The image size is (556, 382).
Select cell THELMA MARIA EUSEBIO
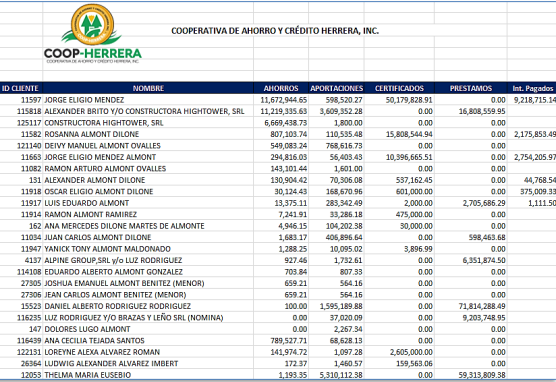(148, 375)
